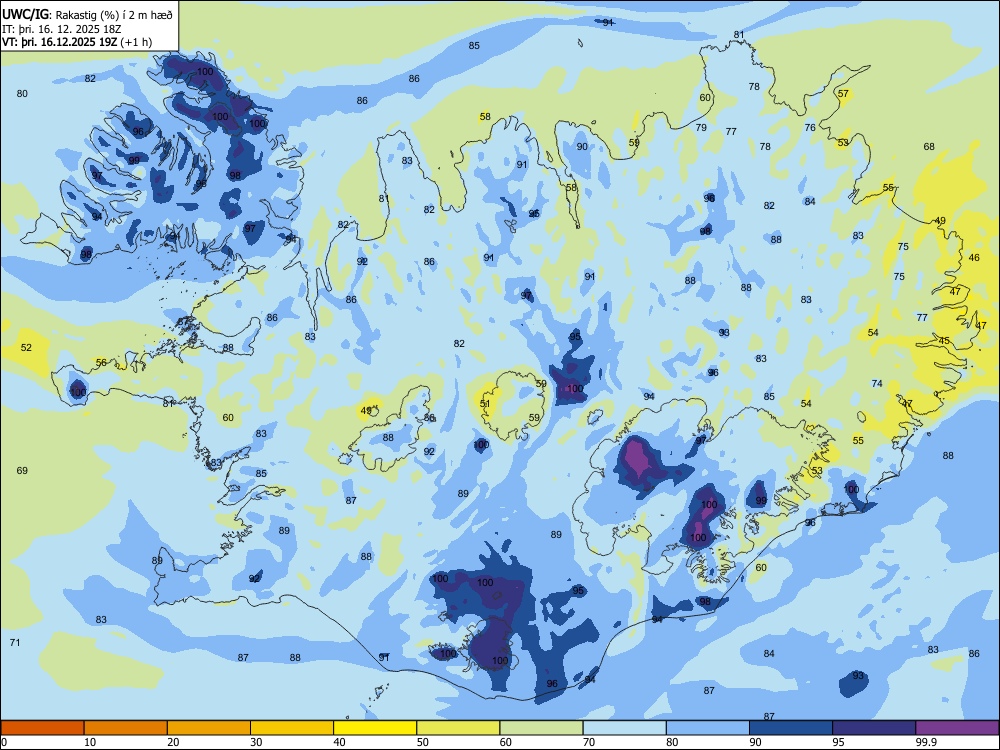Click the 'VT: þri. 16.12.2025 19Z (+1 h)' line
Viewport: 1000px width, 750px height.
coord(77,42)
